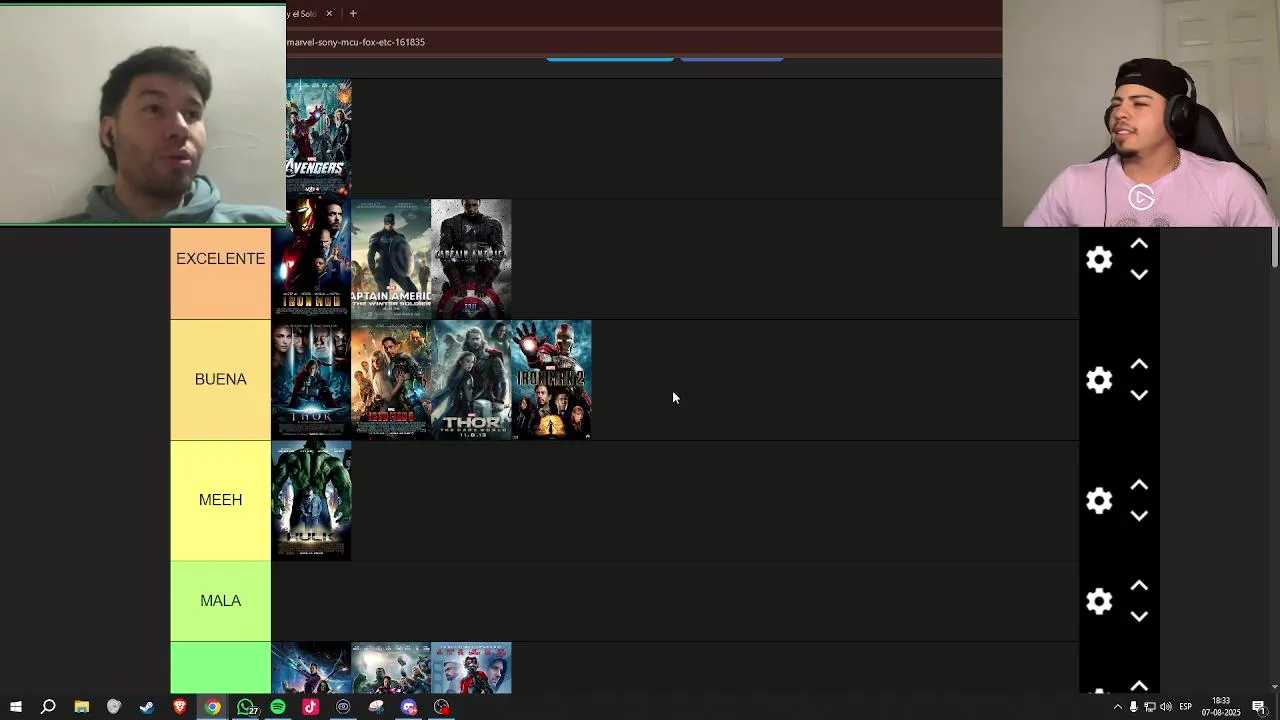Viewport: 1280px width, 720px height.
Task: Open the volume control tray icon
Action: (1166, 707)
